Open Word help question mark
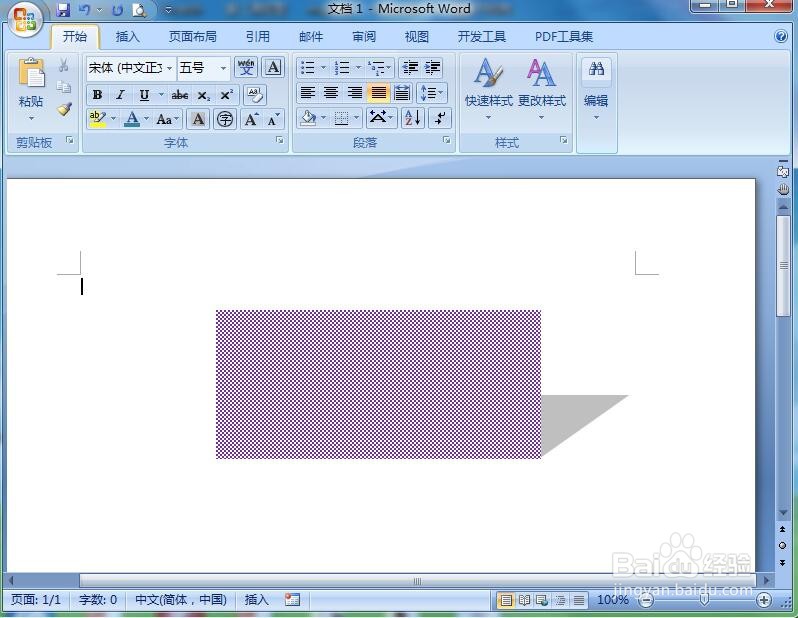This screenshot has width=798, height=618. tap(781, 36)
